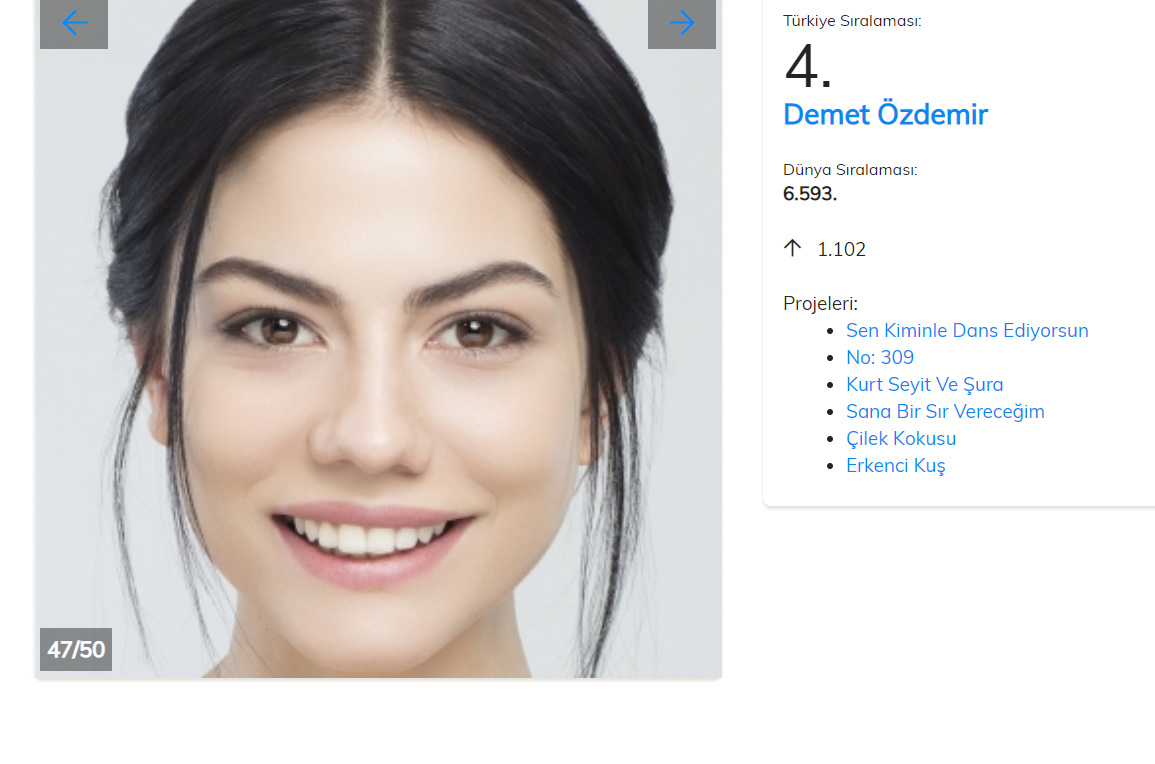This screenshot has width=1155, height=764.
Task: Select the Çilek Kokusu project link
Action: click(901, 438)
